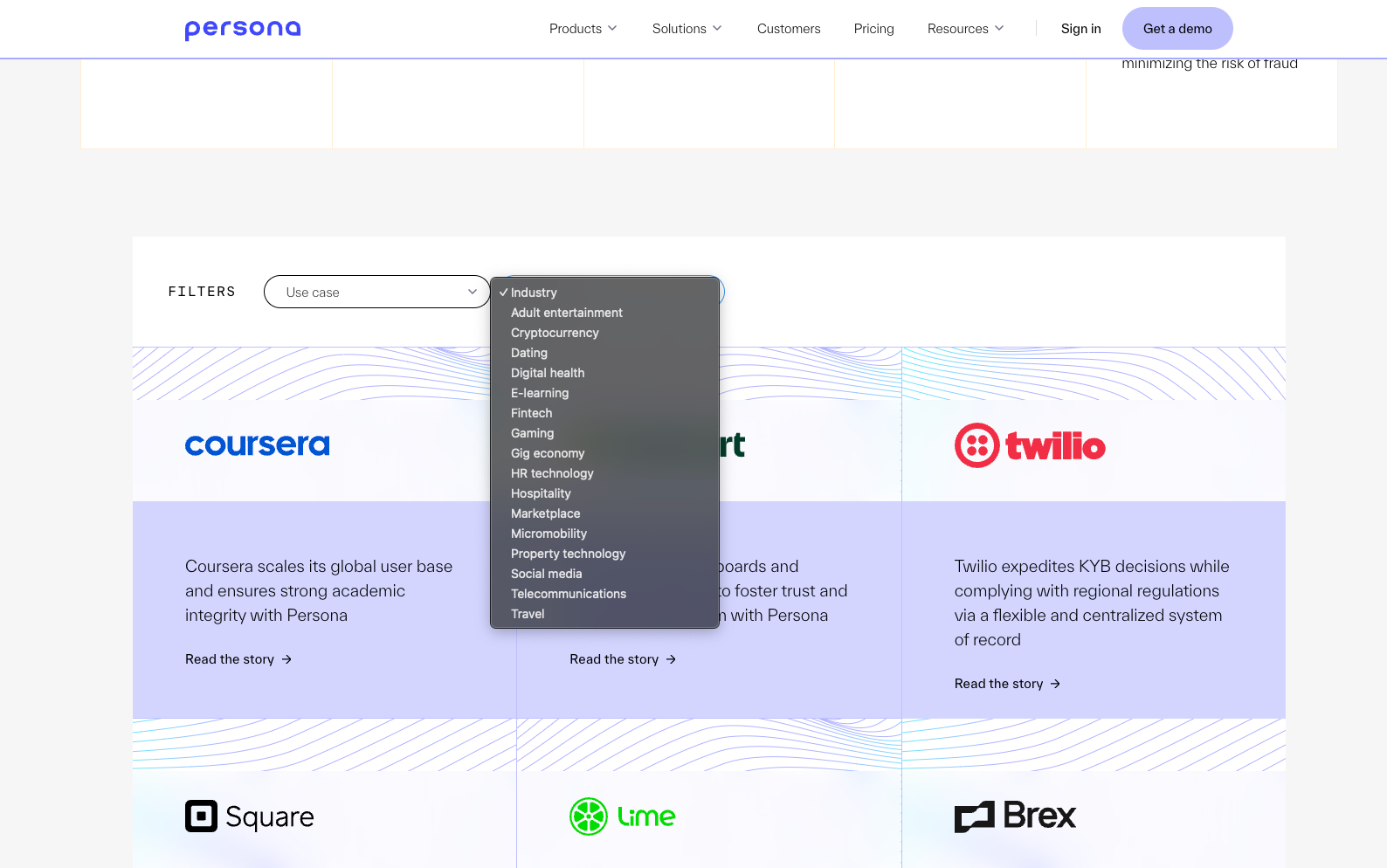Image resolution: width=1387 pixels, height=868 pixels.
Task: Select Digital health industry
Action: tap(604, 373)
